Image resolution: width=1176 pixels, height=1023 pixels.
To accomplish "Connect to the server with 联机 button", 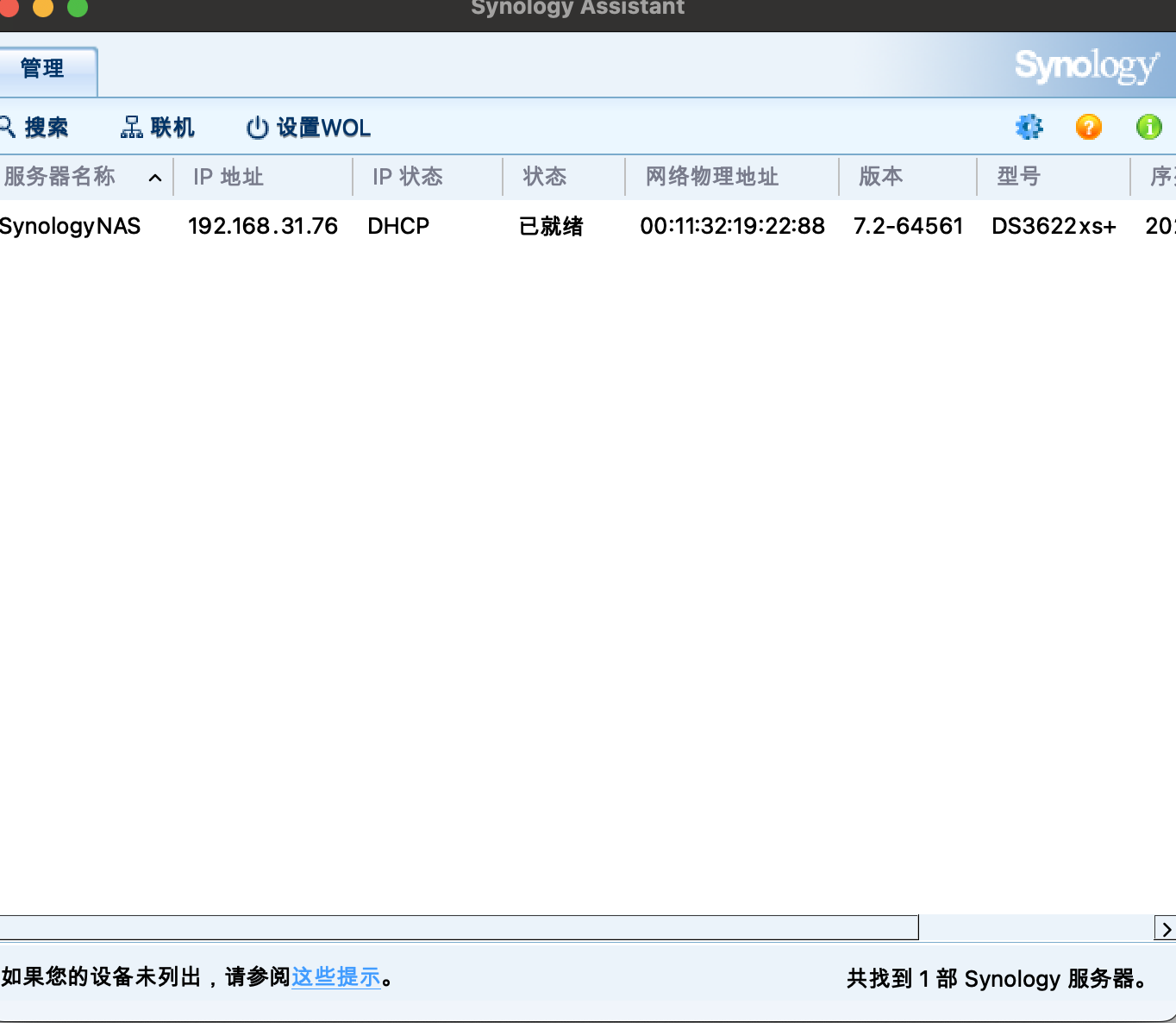I will 158,128.
